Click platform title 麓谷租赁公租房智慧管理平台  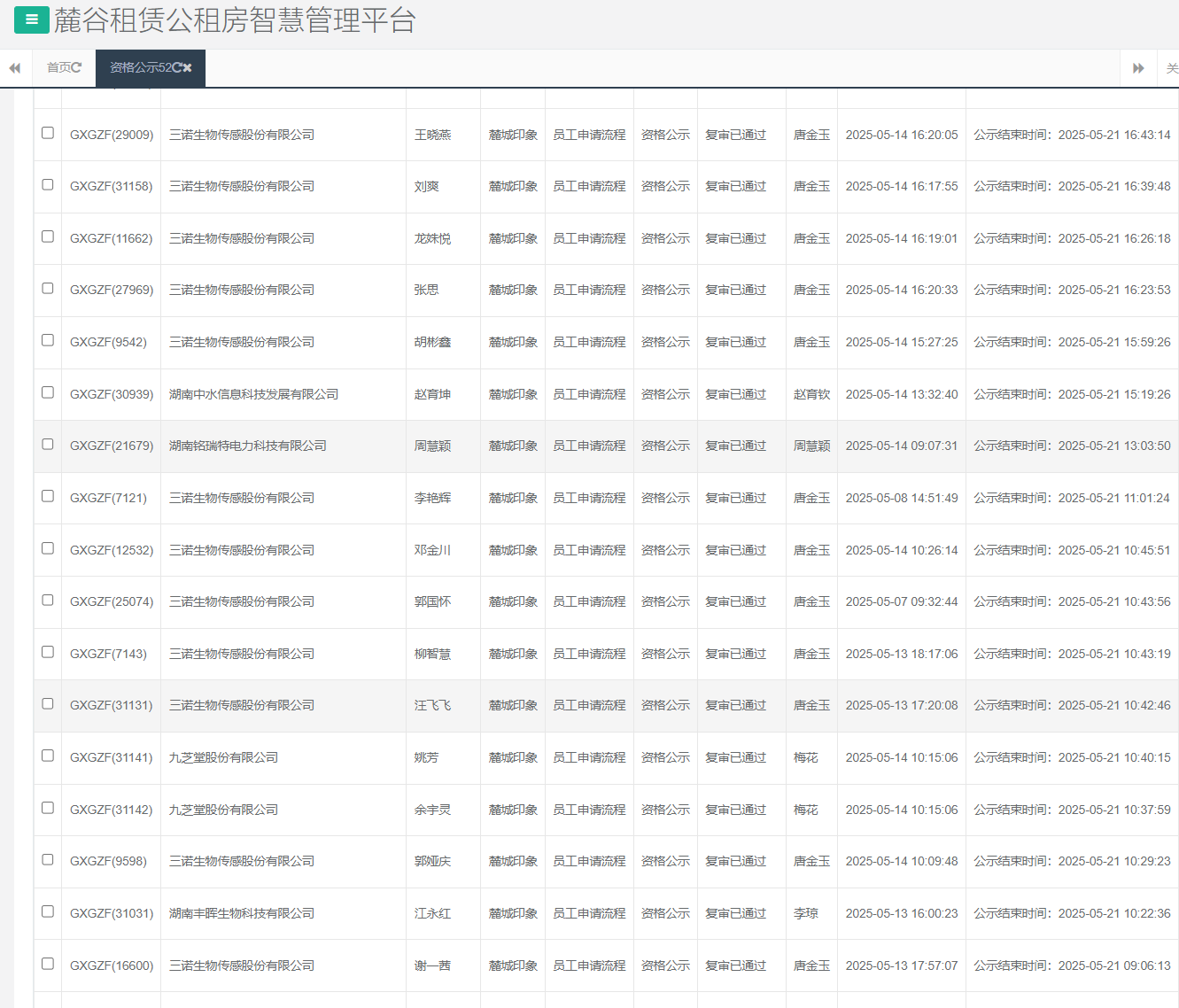(x=235, y=20)
